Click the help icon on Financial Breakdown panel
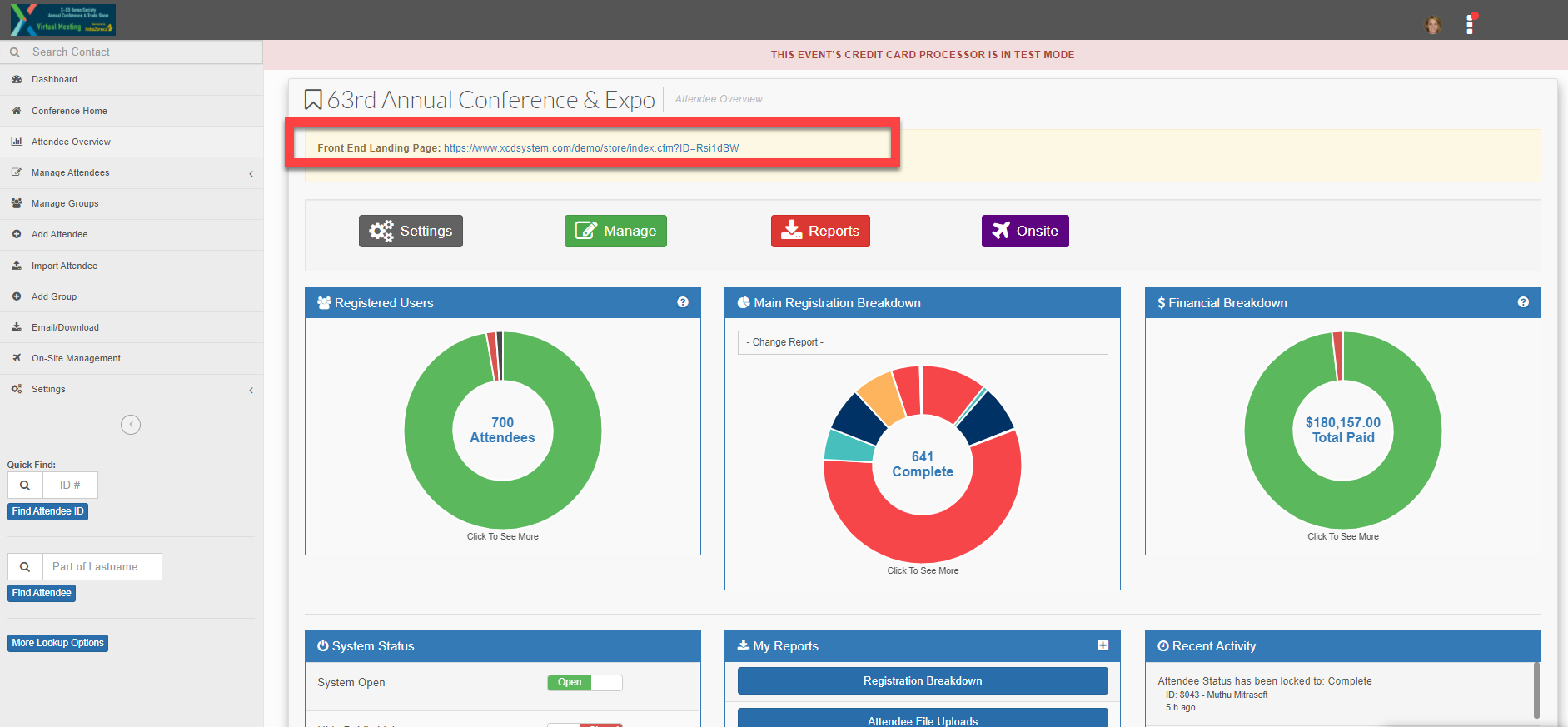This screenshot has height=727, width=1568. point(1523,302)
